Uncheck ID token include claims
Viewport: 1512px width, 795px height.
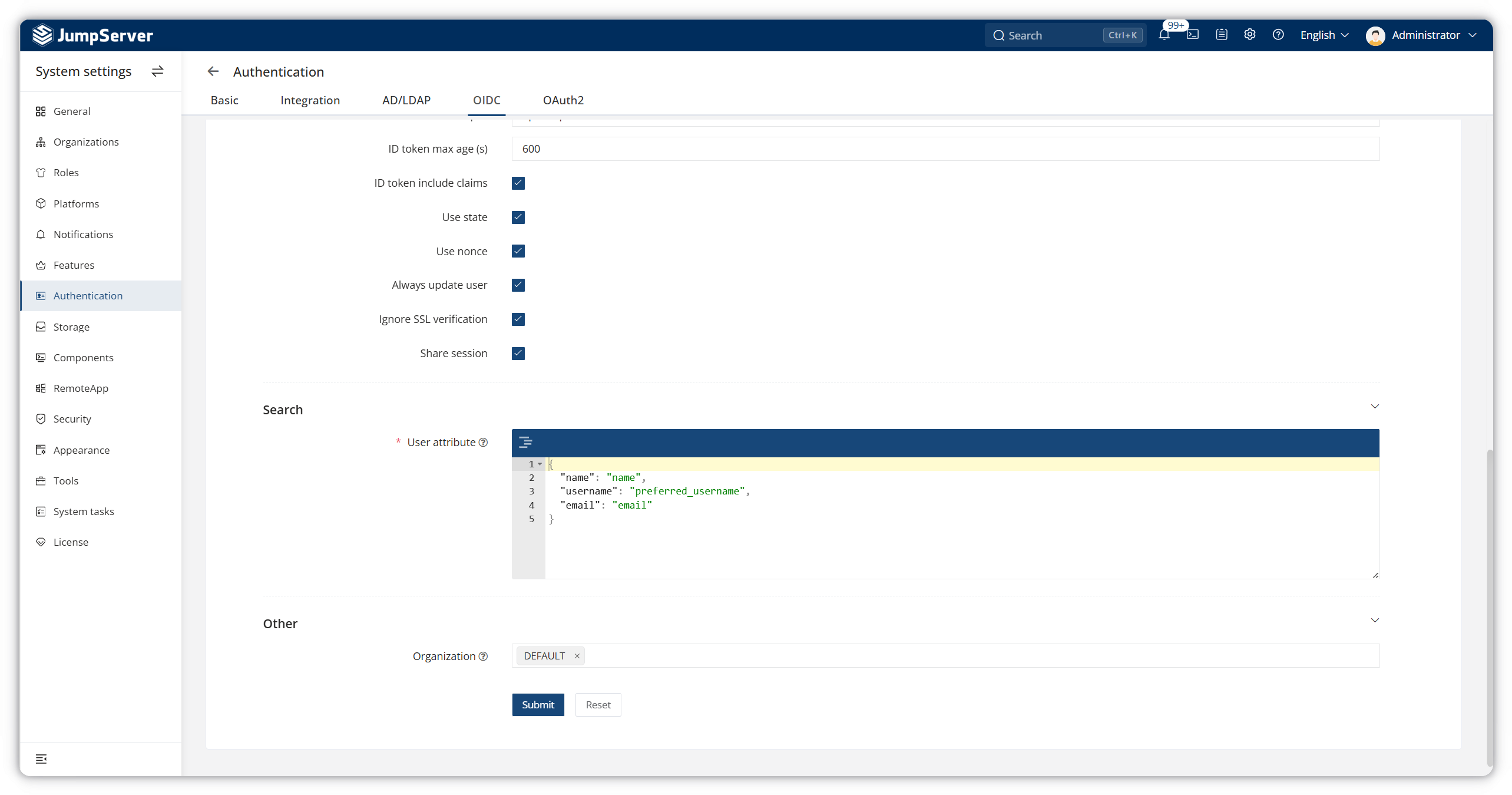518,183
